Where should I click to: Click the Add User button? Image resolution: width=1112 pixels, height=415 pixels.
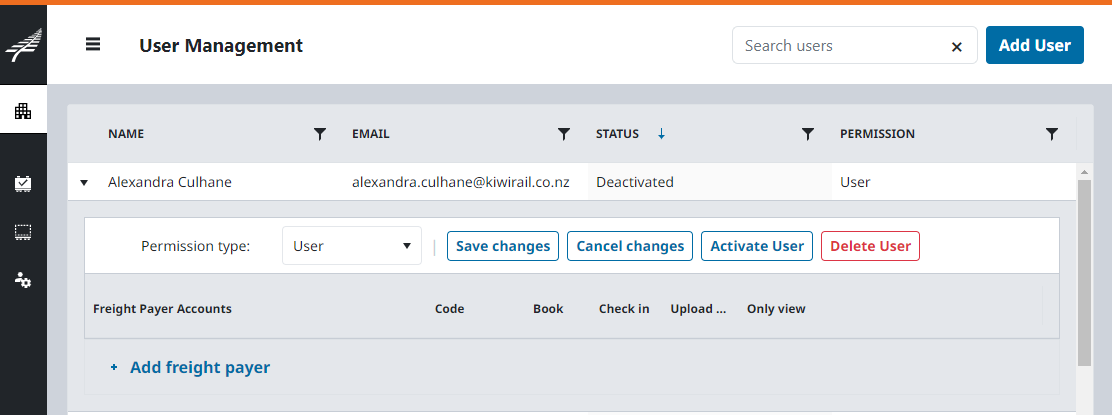click(x=1034, y=46)
